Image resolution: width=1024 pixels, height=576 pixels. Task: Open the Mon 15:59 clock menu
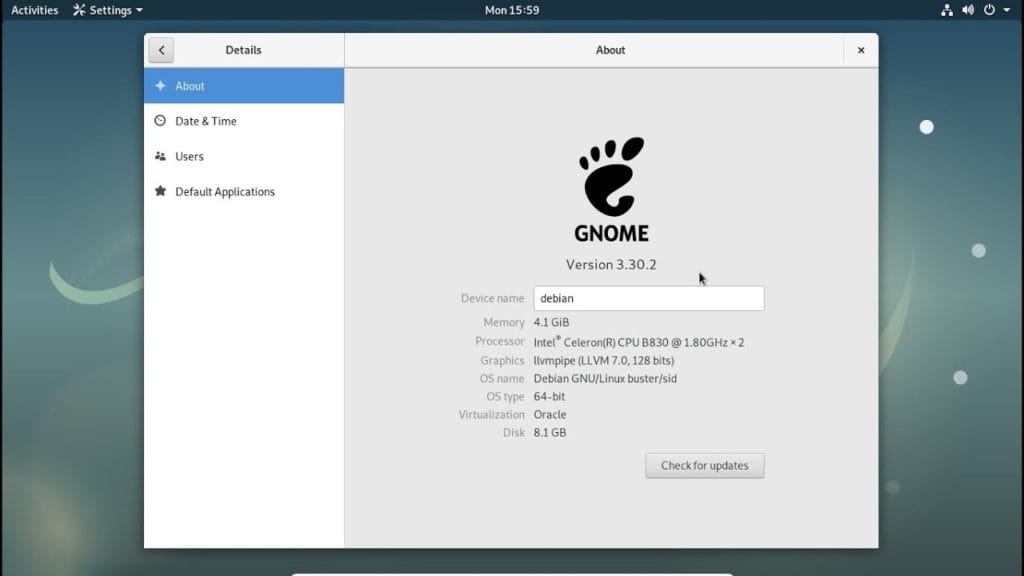pos(512,10)
